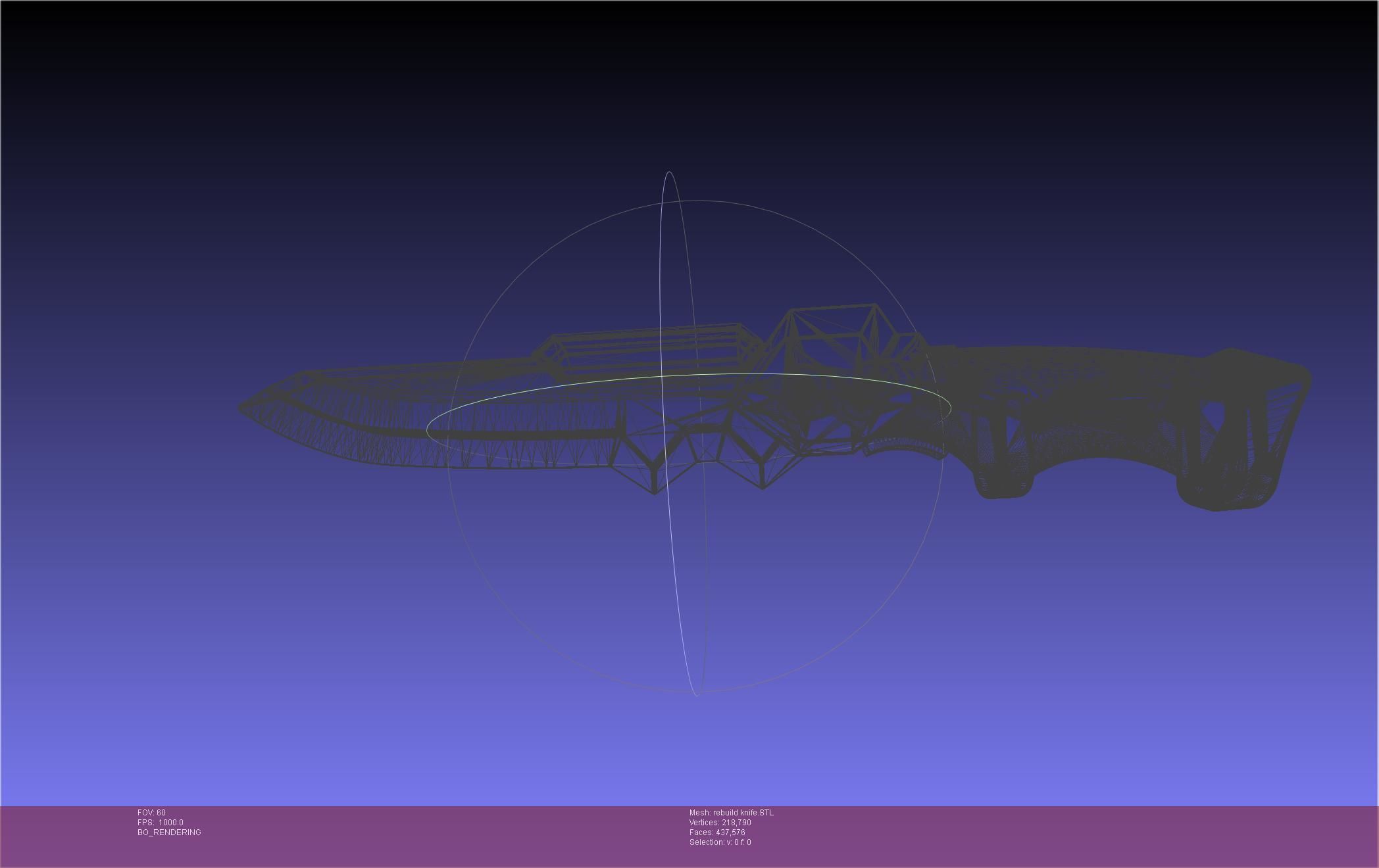Click the 'Faces: 437,576' info line
Image resolution: width=1379 pixels, height=868 pixels.
[x=717, y=832]
